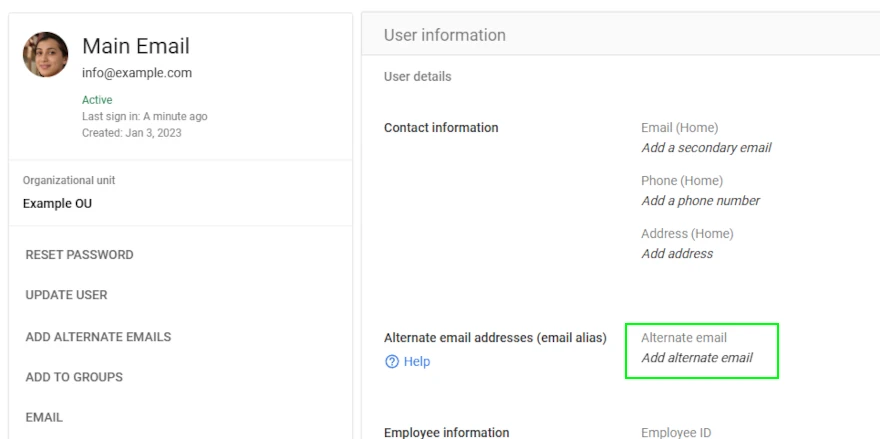Open the Example OU organizational unit
The image size is (880, 439).
coord(58,203)
